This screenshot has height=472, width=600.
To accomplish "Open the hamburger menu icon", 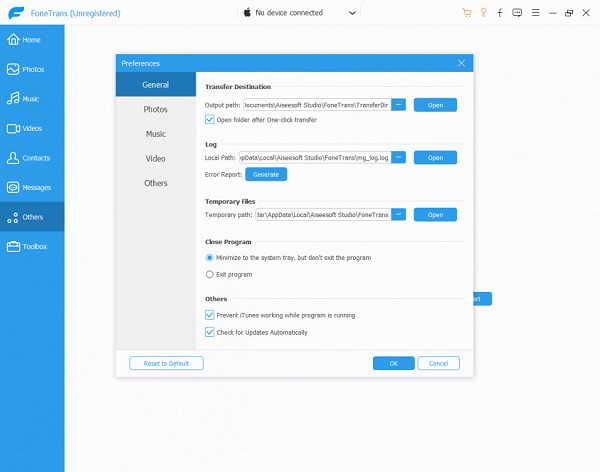I will tap(536, 13).
